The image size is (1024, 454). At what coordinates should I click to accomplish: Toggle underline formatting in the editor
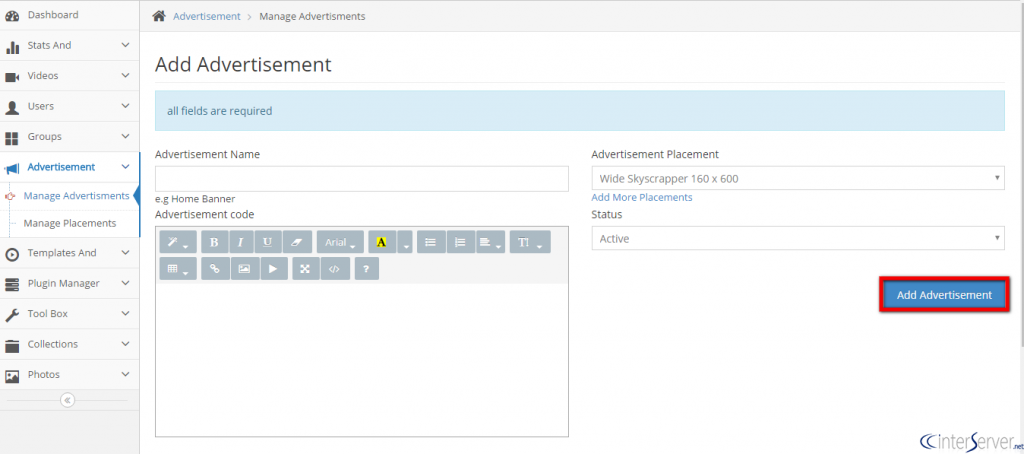pos(268,242)
